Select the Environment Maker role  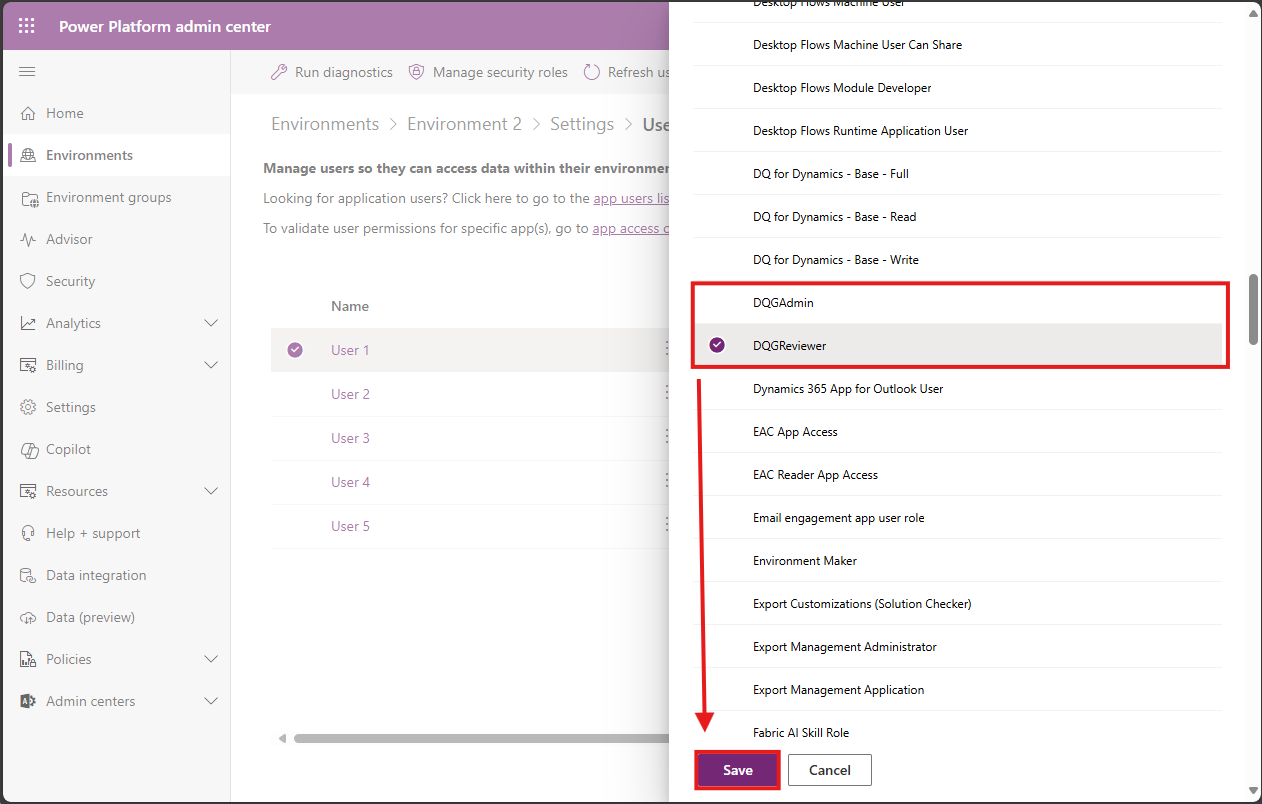pyautogui.click(x=957, y=560)
